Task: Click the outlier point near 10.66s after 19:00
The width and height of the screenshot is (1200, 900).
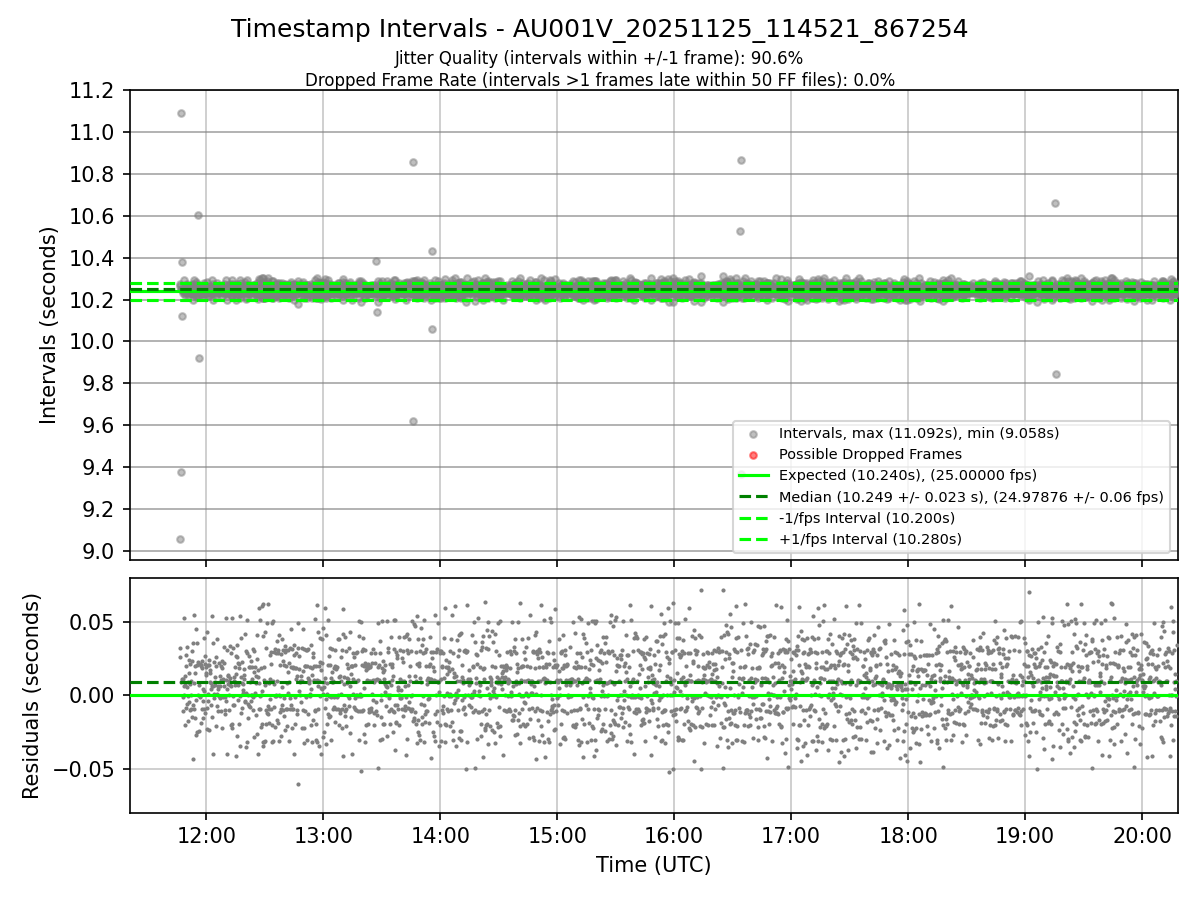Action: coord(1055,203)
